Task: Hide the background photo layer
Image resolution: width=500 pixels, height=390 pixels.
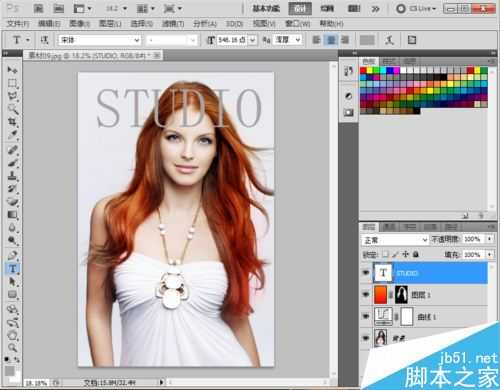Action: point(366,338)
